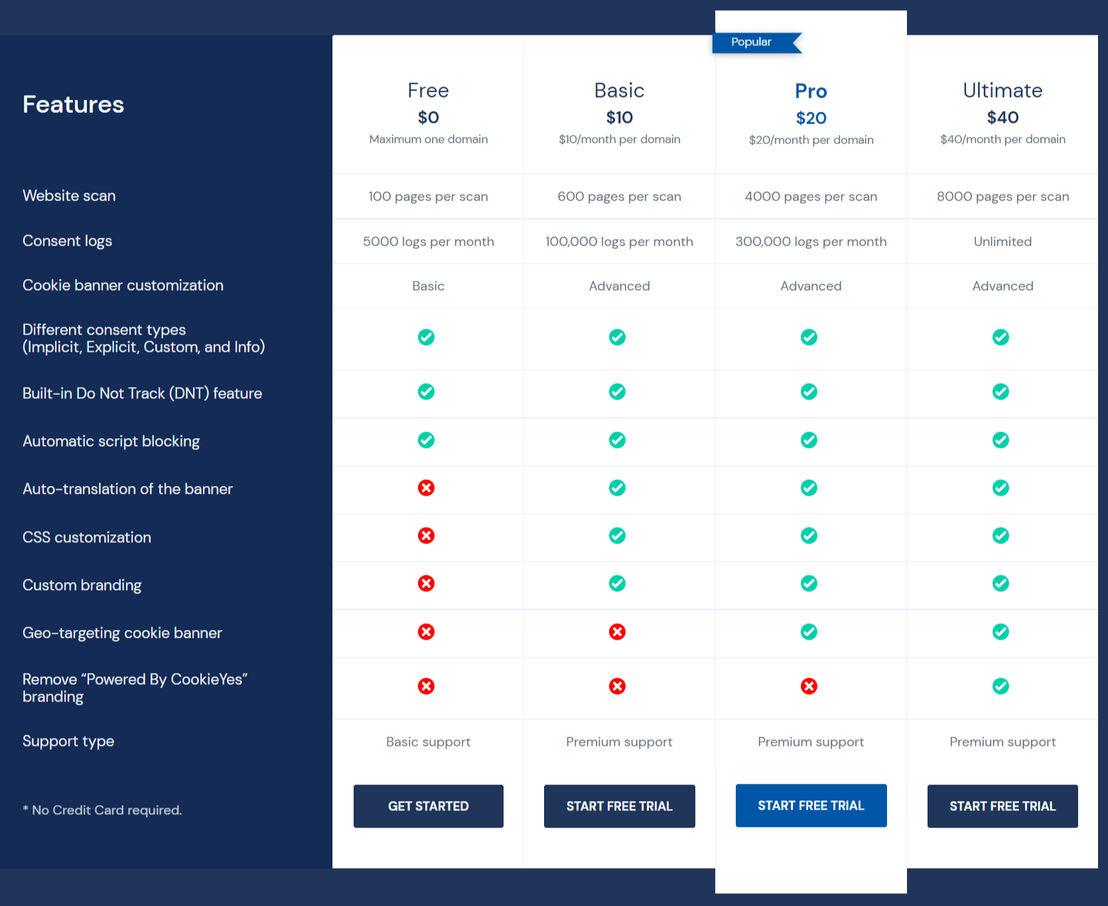Screen dimensions: 1108x906
Task: Click the "8000 pages per scan" cell
Action: coord(1003,196)
